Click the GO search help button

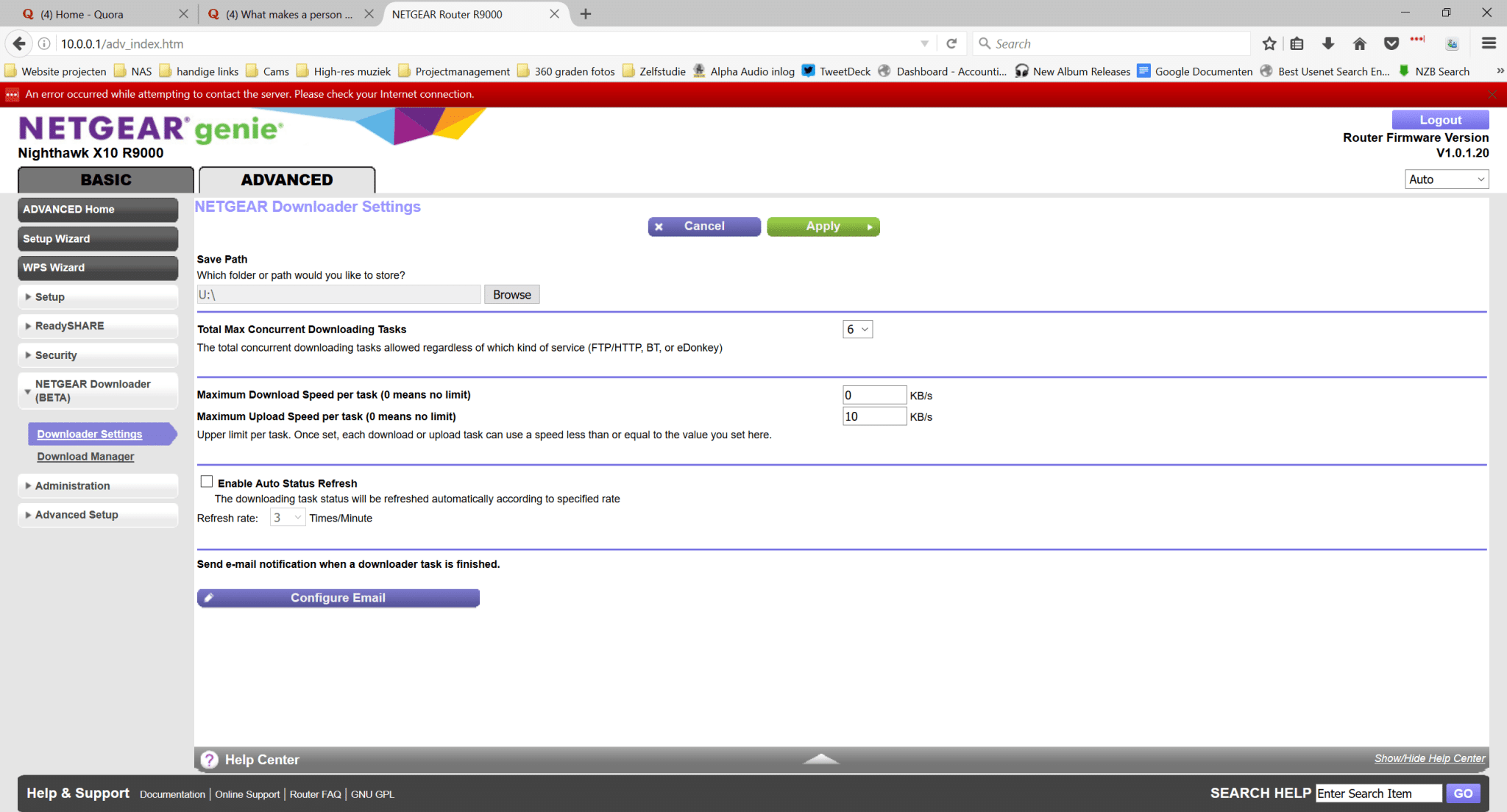click(1463, 794)
